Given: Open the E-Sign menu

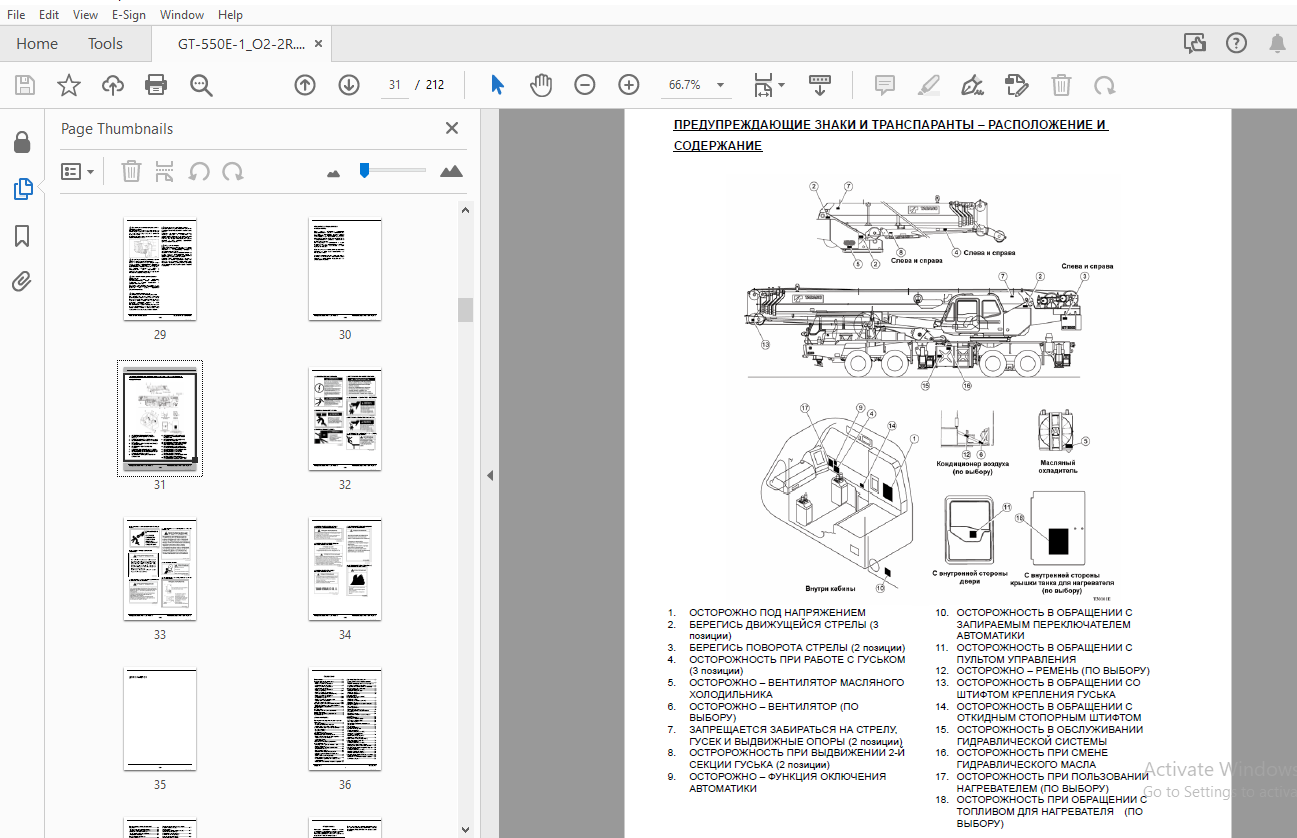Looking at the screenshot, I should click(128, 15).
